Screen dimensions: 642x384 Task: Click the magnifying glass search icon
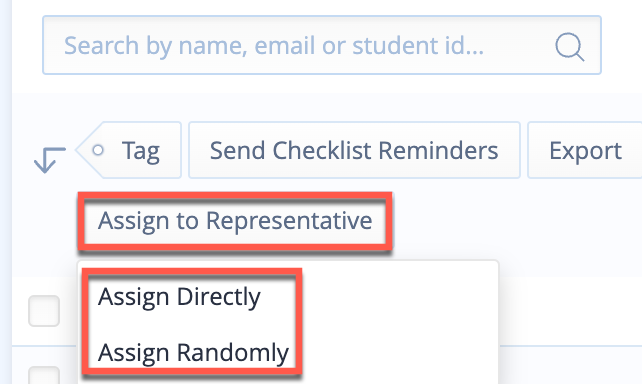(x=569, y=47)
